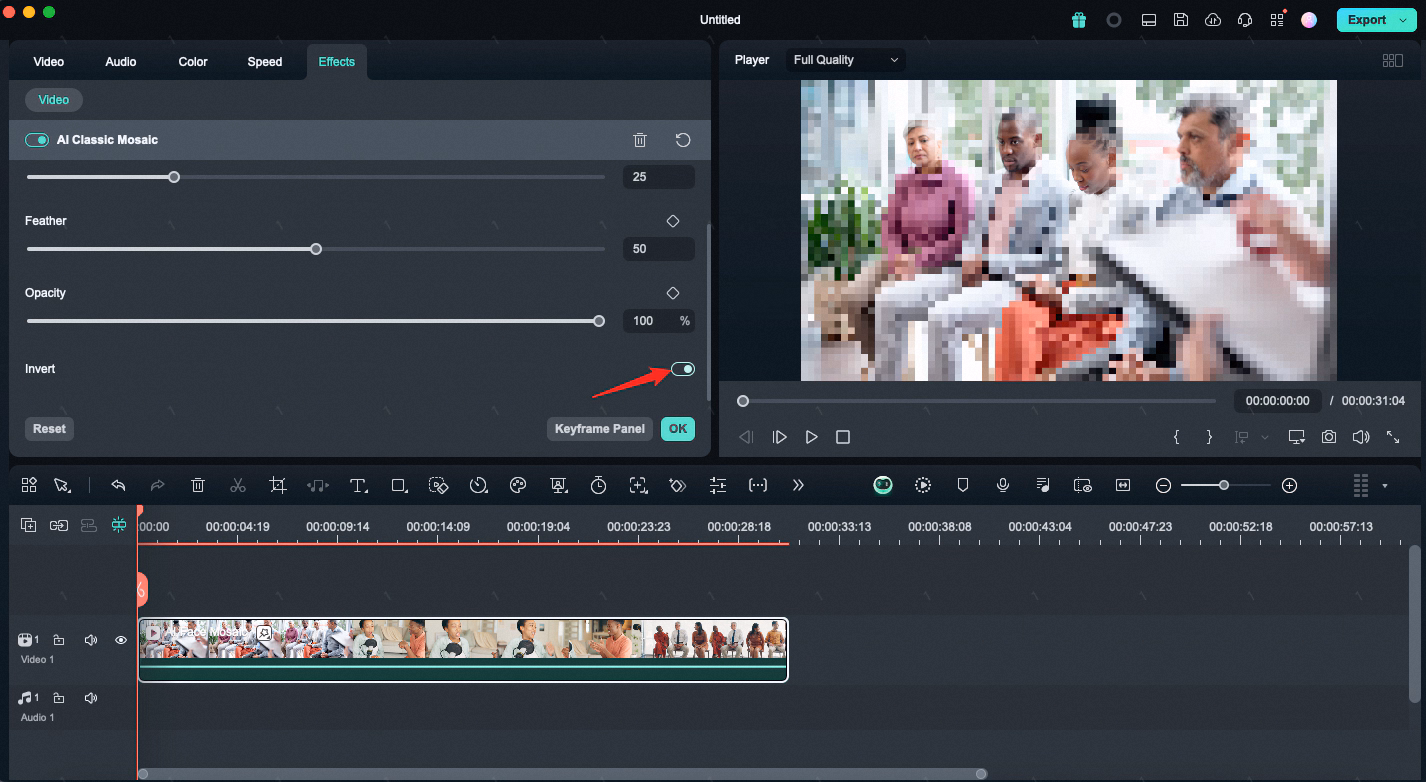The image size is (1426, 782).
Task: Mute the Audio 1 track
Action: [91, 698]
